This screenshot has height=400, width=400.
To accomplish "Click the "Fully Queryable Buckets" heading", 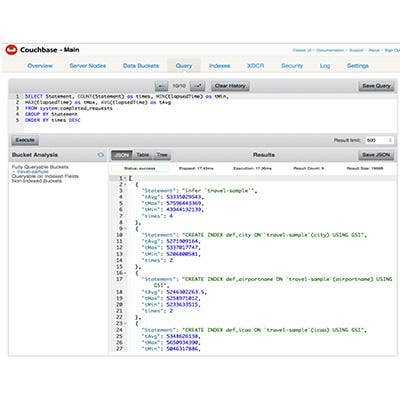I will (x=40, y=167).
